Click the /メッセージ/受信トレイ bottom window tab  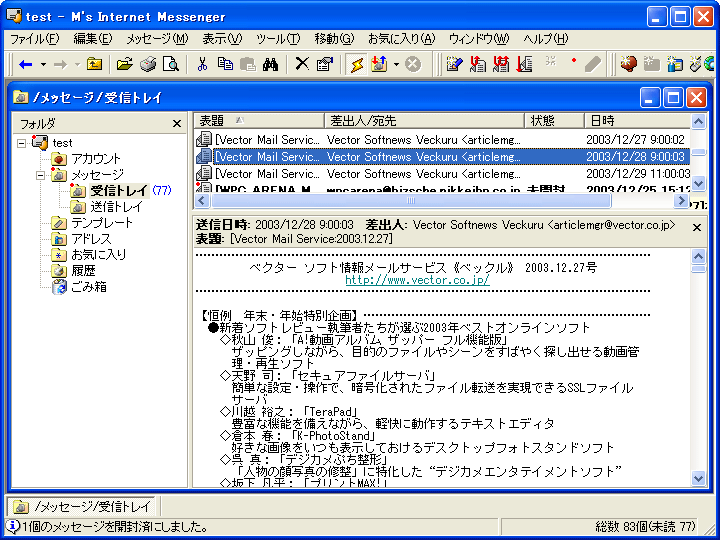click(x=82, y=506)
